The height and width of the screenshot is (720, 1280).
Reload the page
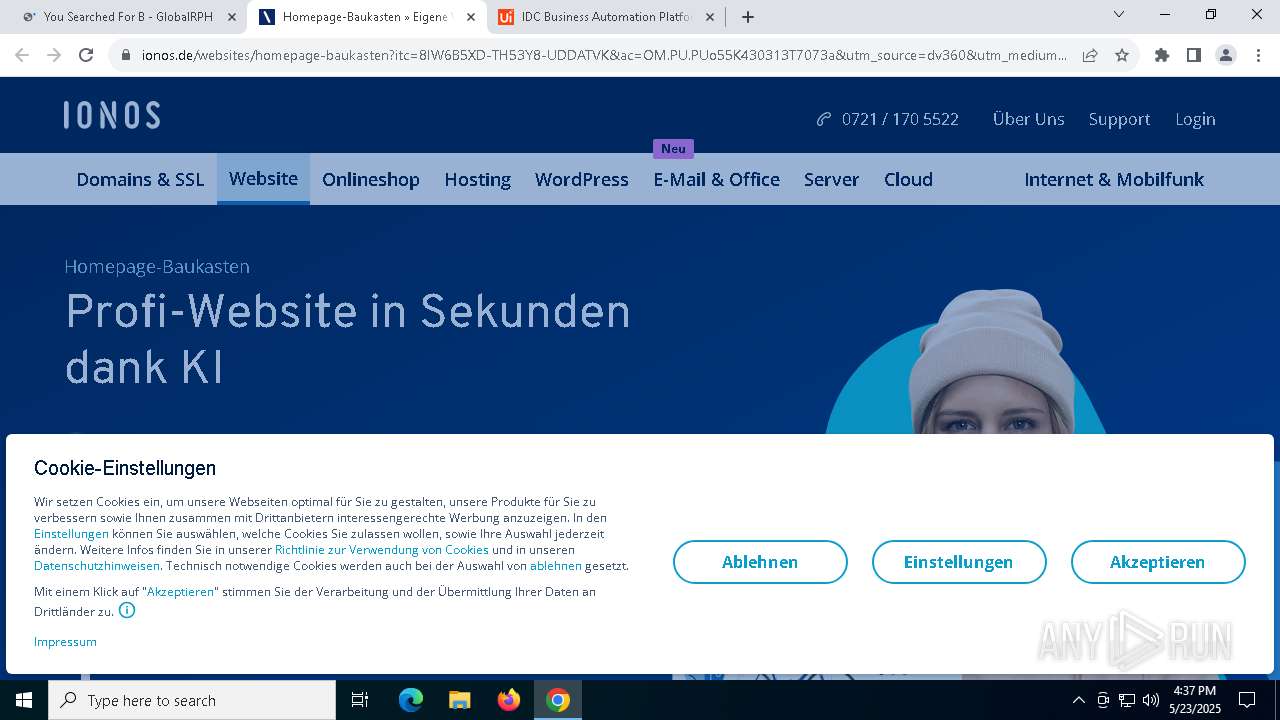point(86,55)
